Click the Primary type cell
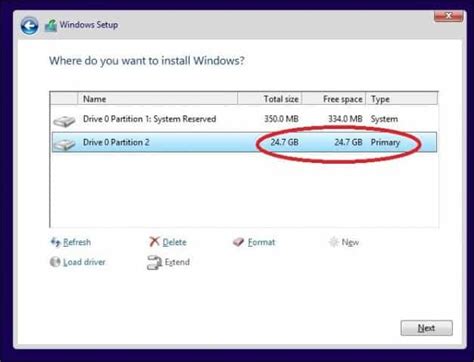474x362 pixels. [x=385, y=143]
